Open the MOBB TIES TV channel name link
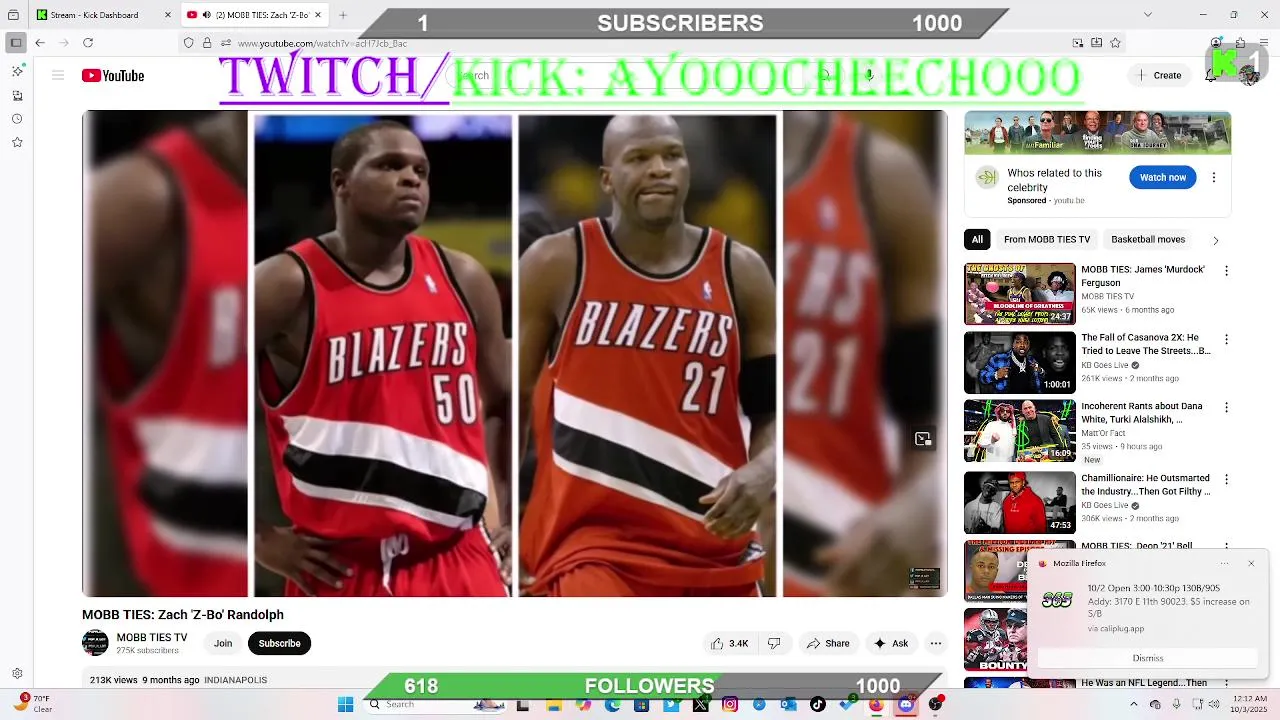The height and width of the screenshot is (720, 1280). click(152, 638)
